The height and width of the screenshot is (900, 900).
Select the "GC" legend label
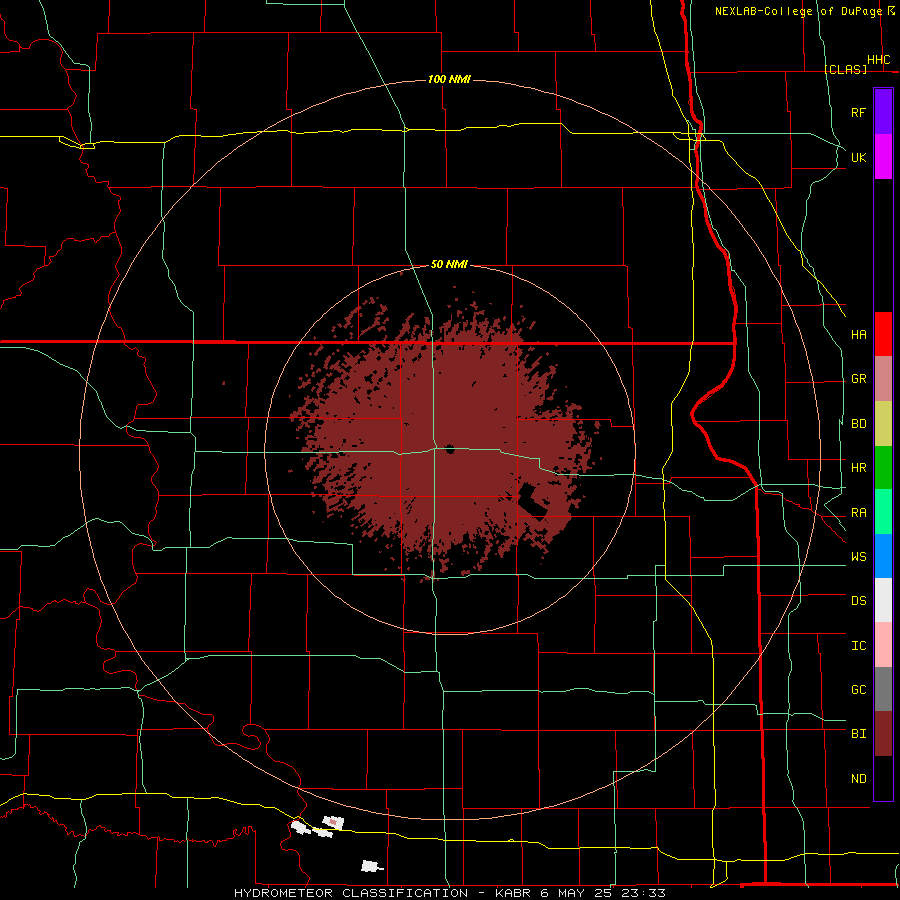click(x=859, y=689)
